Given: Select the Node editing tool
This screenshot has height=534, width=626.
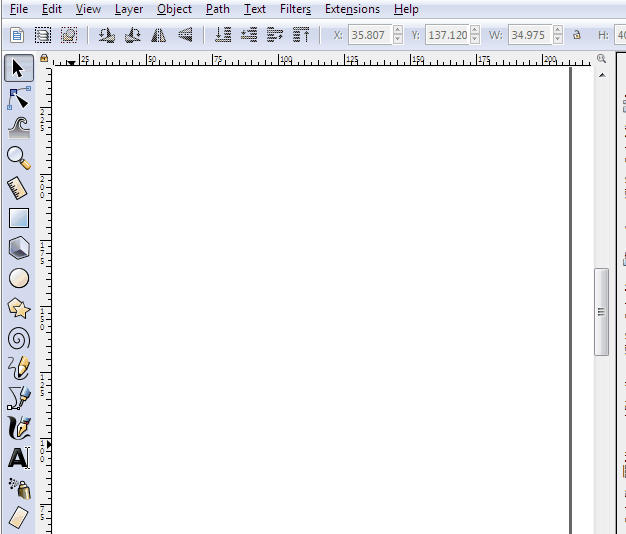Looking at the screenshot, I should (18, 98).
